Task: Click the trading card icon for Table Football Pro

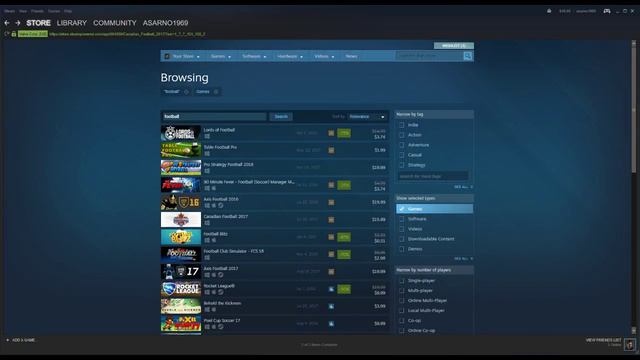Action: [331, 150]
